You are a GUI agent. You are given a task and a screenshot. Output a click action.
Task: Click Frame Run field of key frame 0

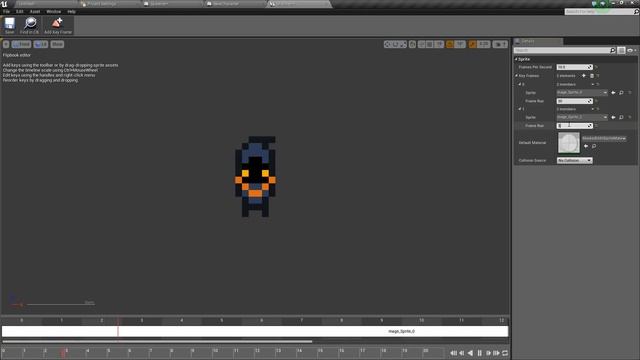click(574, 101)
